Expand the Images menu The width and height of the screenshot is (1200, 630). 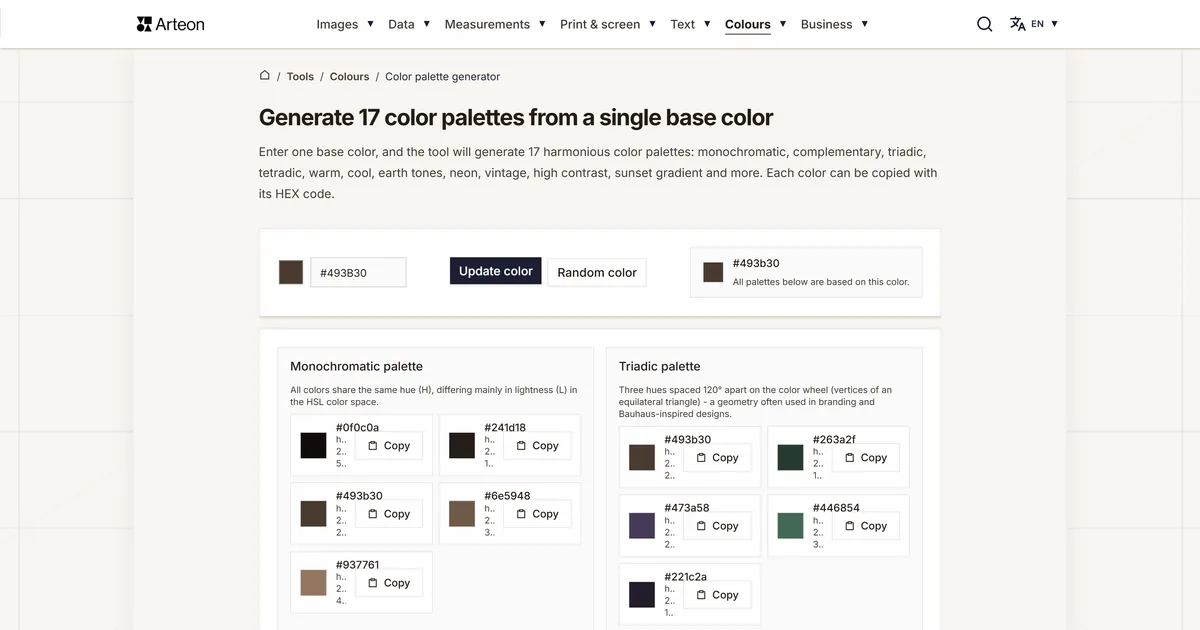tap(345, 24)
